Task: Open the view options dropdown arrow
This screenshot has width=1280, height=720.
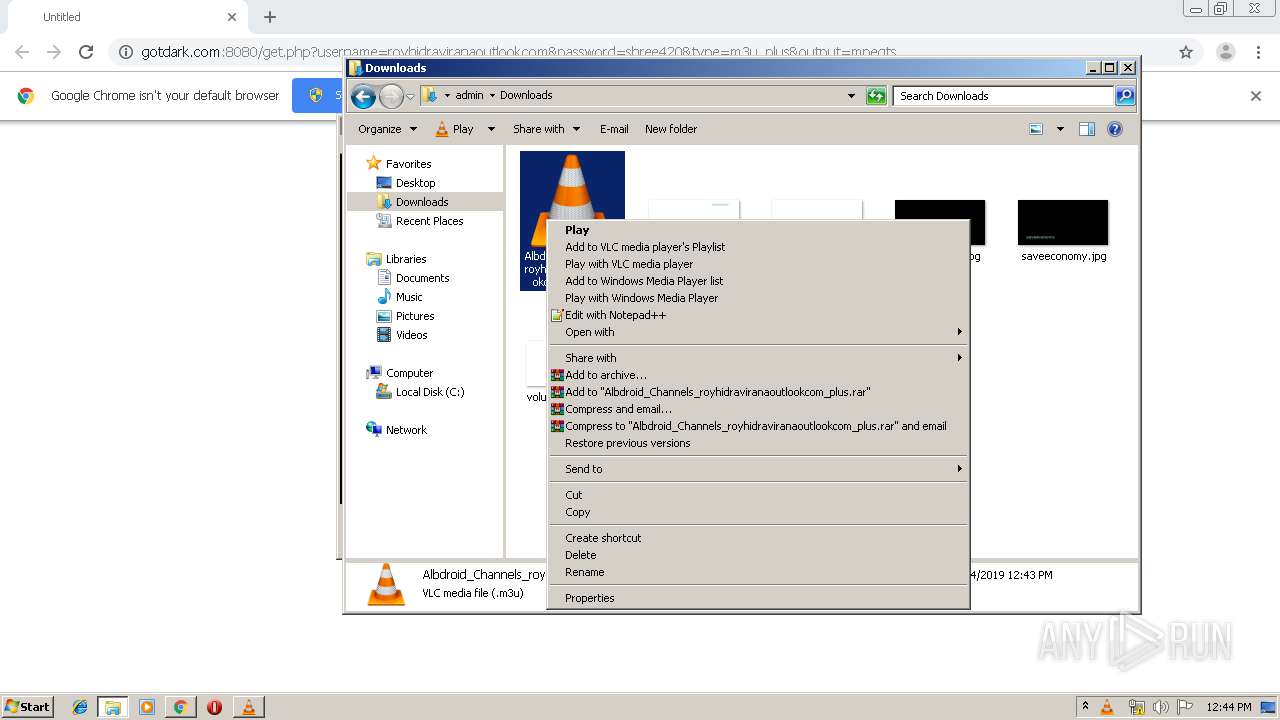Action: click(1060, 129)
